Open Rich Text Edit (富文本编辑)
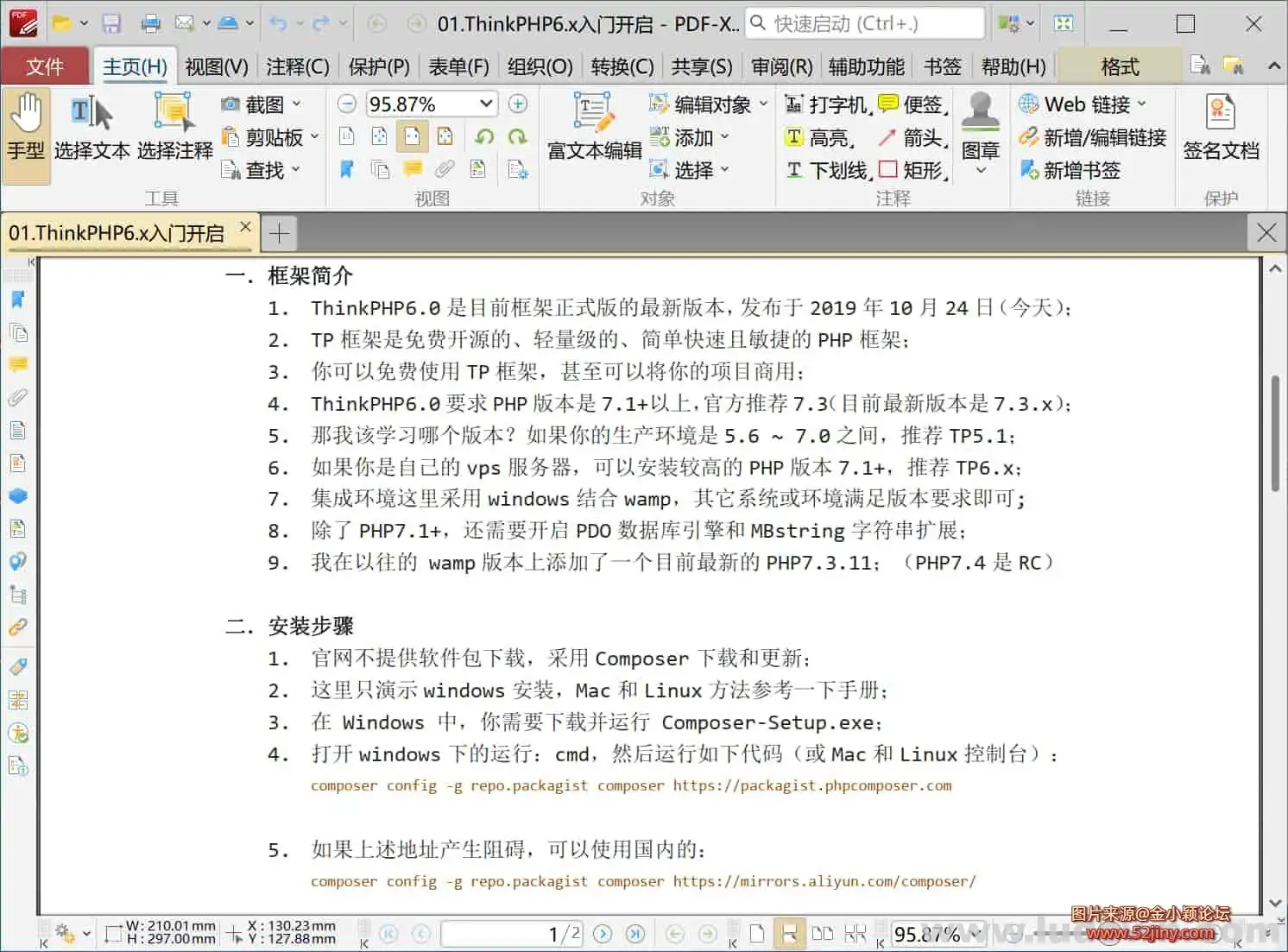Viewport: 1288px width, 952px height. [592, 129]
